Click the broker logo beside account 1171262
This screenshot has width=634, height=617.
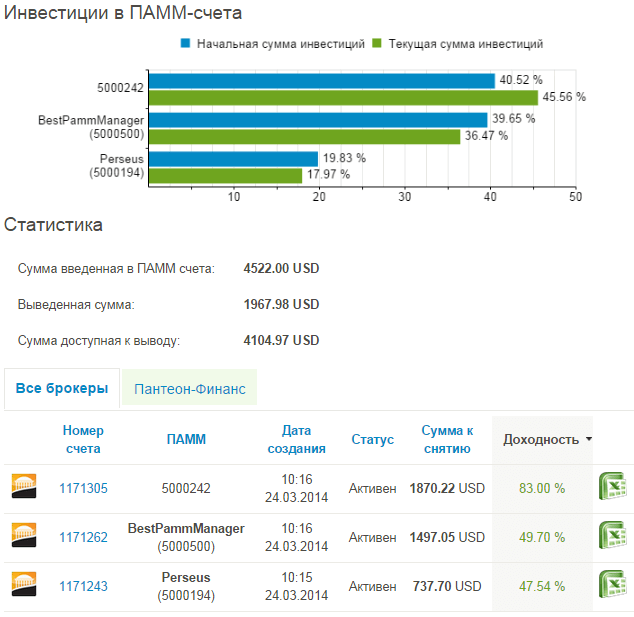tap(24, 535)
